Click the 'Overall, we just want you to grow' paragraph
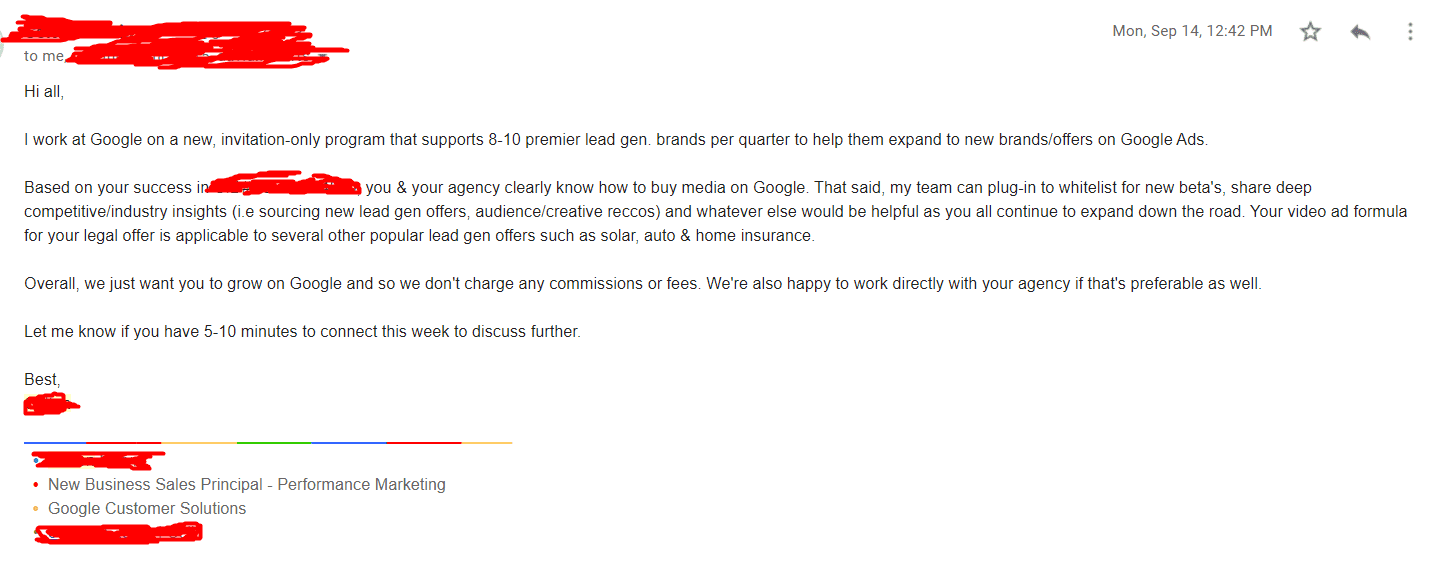 point(643,284)
